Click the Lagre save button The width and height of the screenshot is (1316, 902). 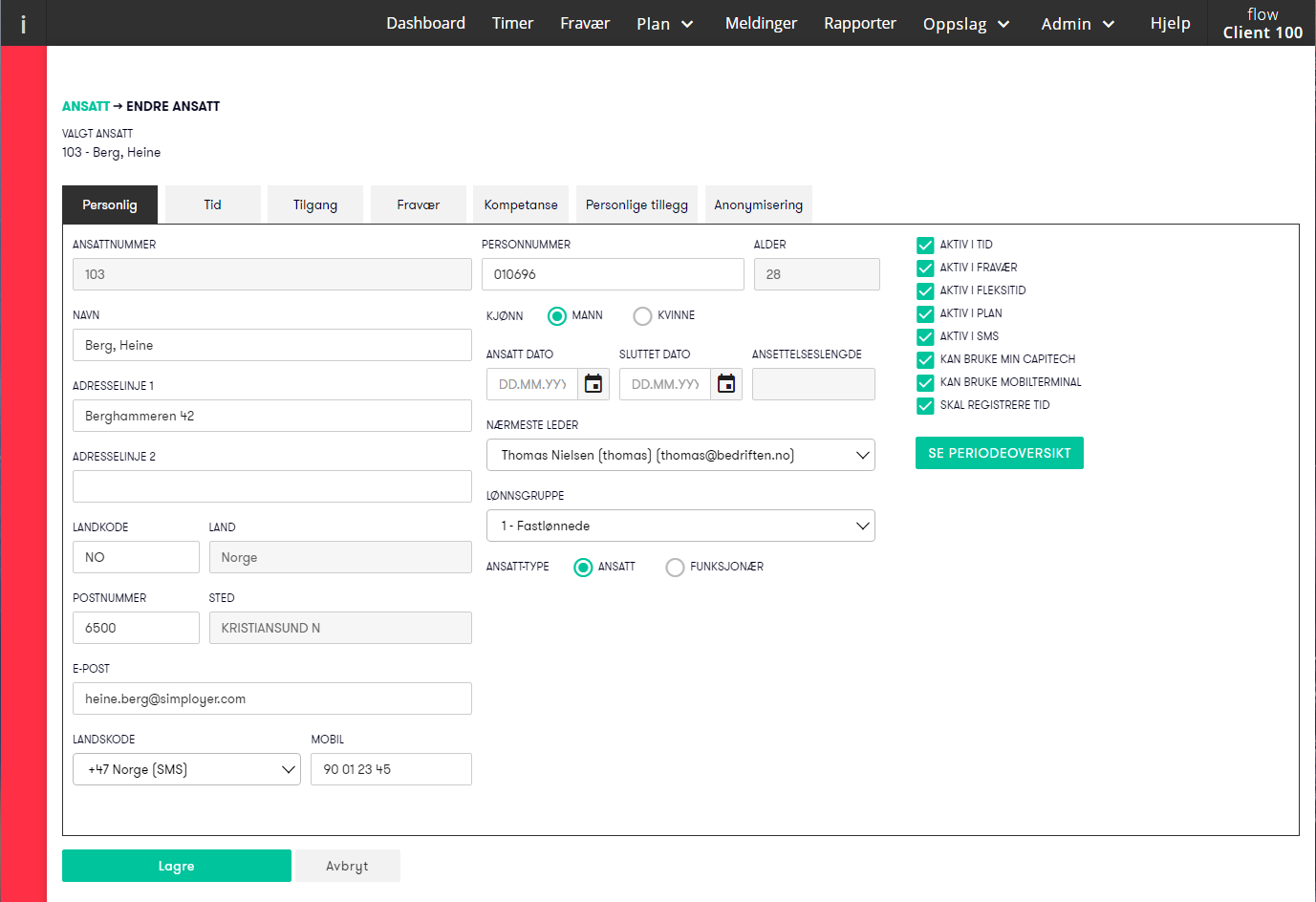pos(177,866)
